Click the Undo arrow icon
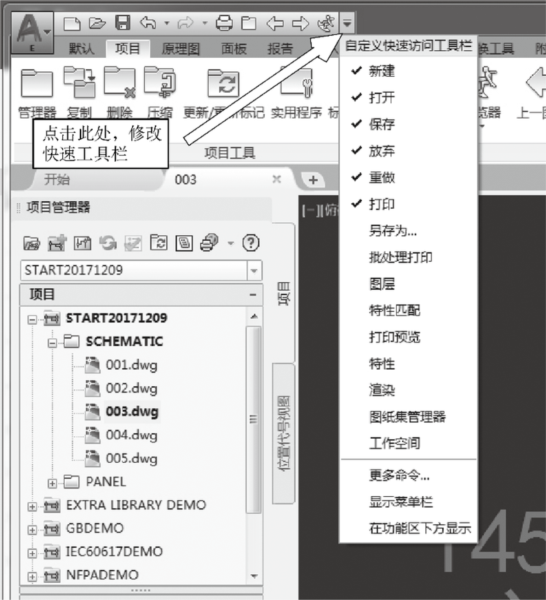Image resolution: width=546 pixels, height=600 pixels. (148, 23)
